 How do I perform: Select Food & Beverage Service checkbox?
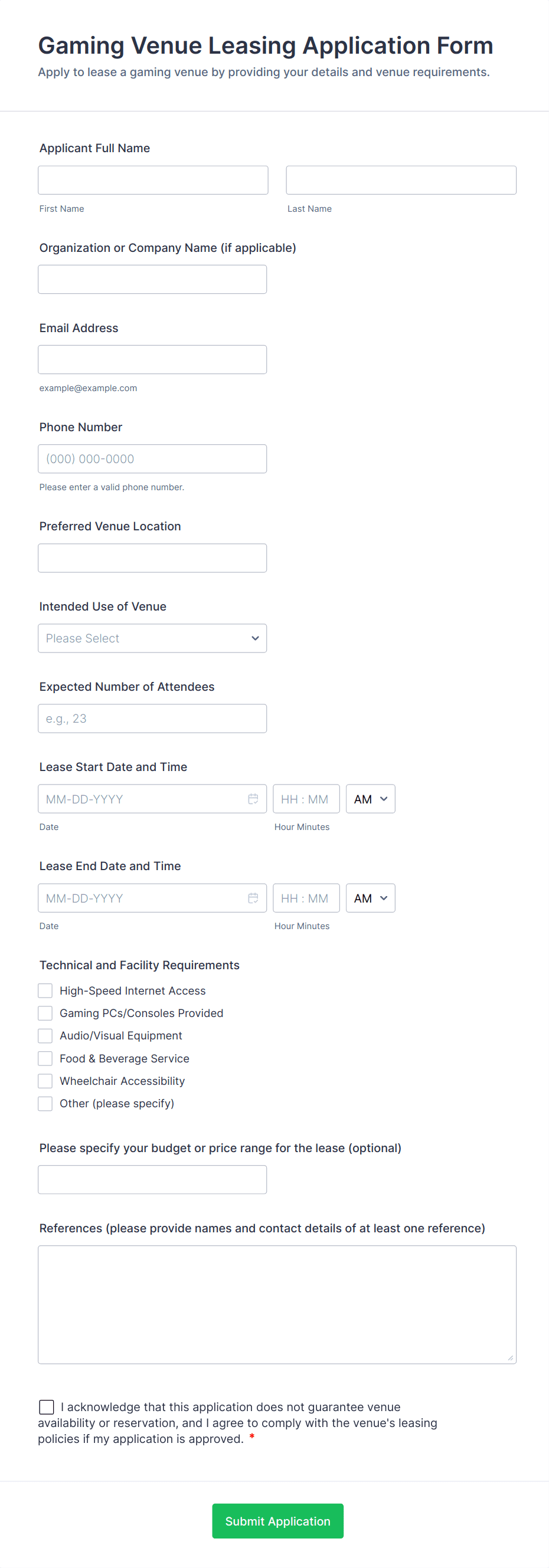45,1058
